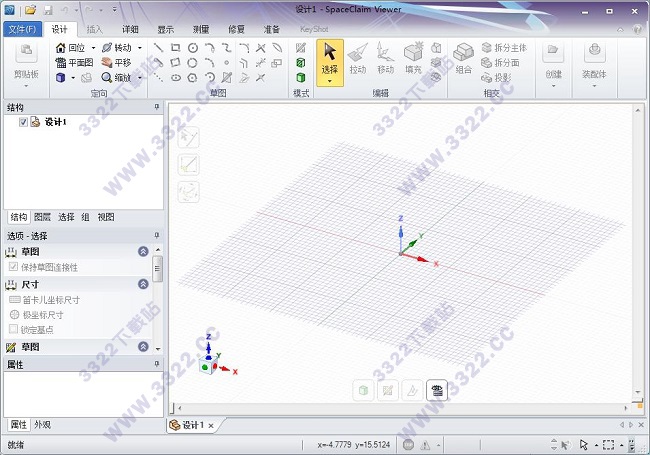Image resolution: width=650 pixels, height=455 pixels.
Task: Activate the 移动 move tool
Action: click(386, 59)
